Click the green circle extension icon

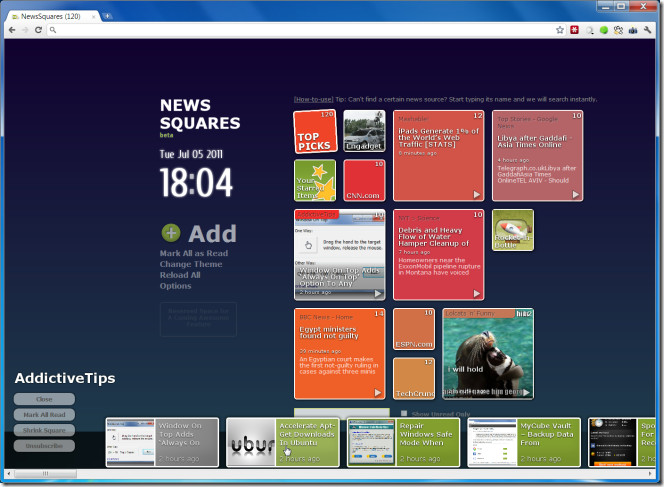click(x=604, y=30)
